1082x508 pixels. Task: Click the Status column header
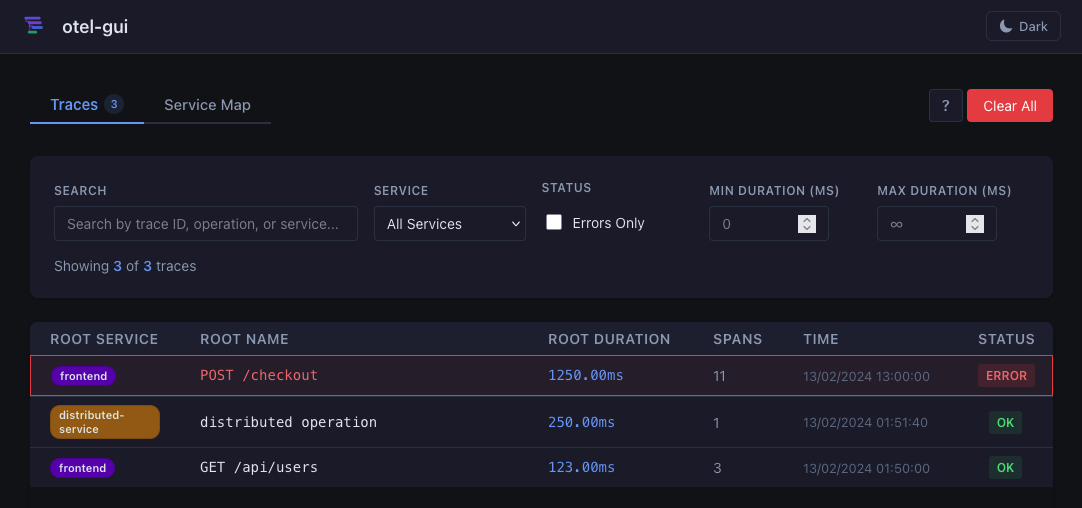point(1006,339)
